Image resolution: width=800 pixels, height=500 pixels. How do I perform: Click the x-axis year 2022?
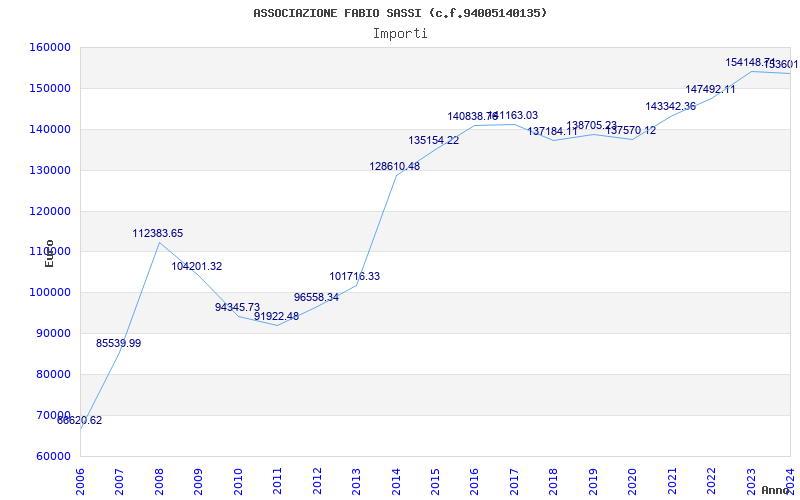[x=712, y=482]
